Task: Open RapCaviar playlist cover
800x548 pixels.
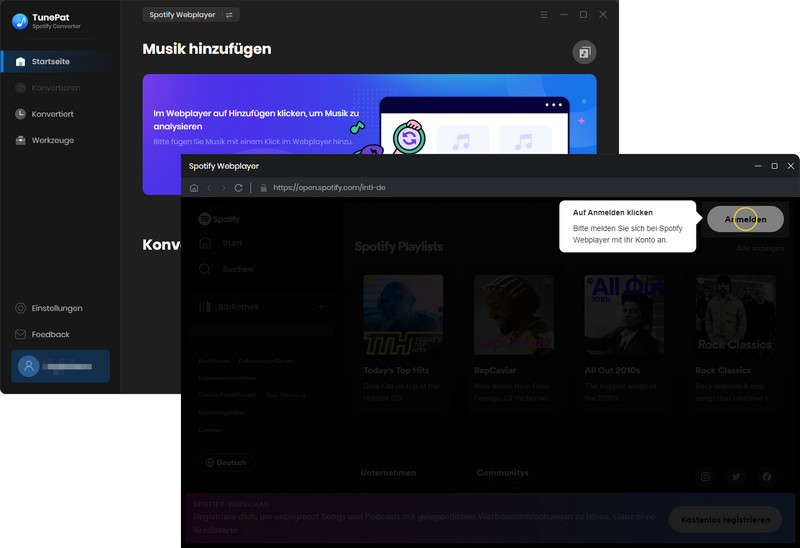Action: 514,315
